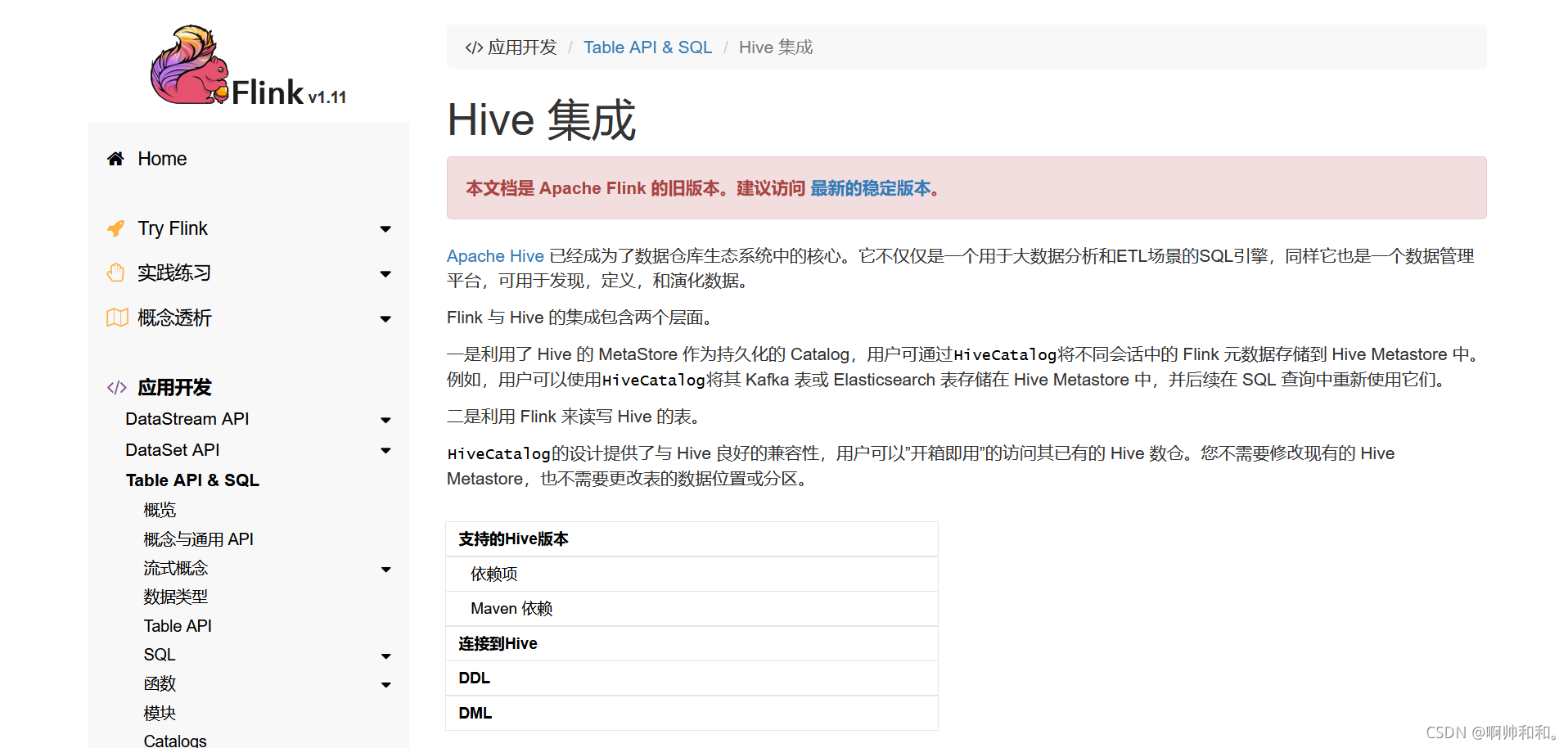The height and width of the screenshot is (748, 1568).
Task: Select Table API & SQL sidebar entry
Action: point(192,480)
